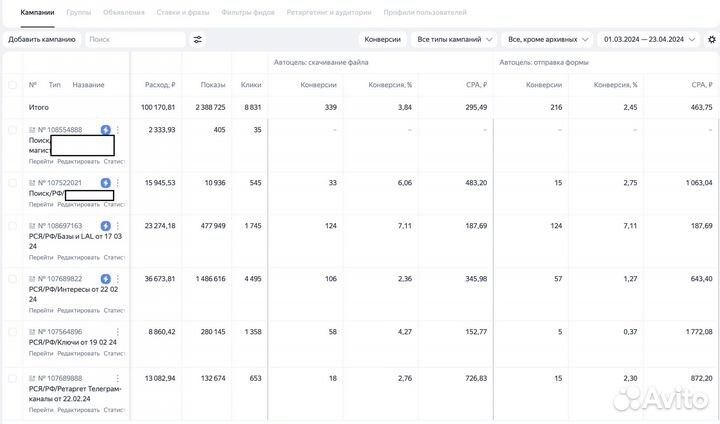Open three-dot menu for campaign 107522021
This screenshot has width=720, height=424.
pos(118,183)
